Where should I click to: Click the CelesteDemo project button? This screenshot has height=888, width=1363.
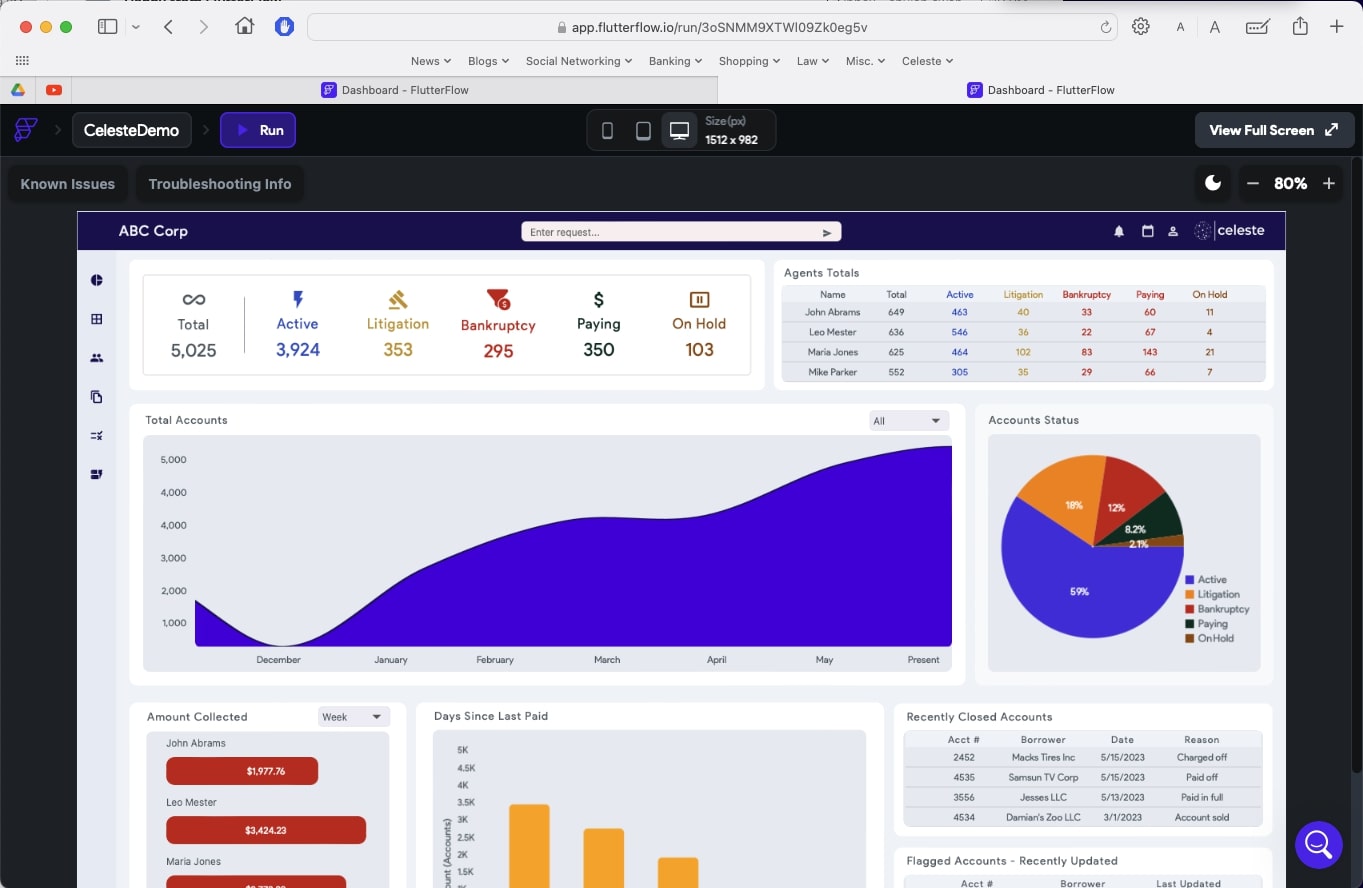click(x=131, y=130)
